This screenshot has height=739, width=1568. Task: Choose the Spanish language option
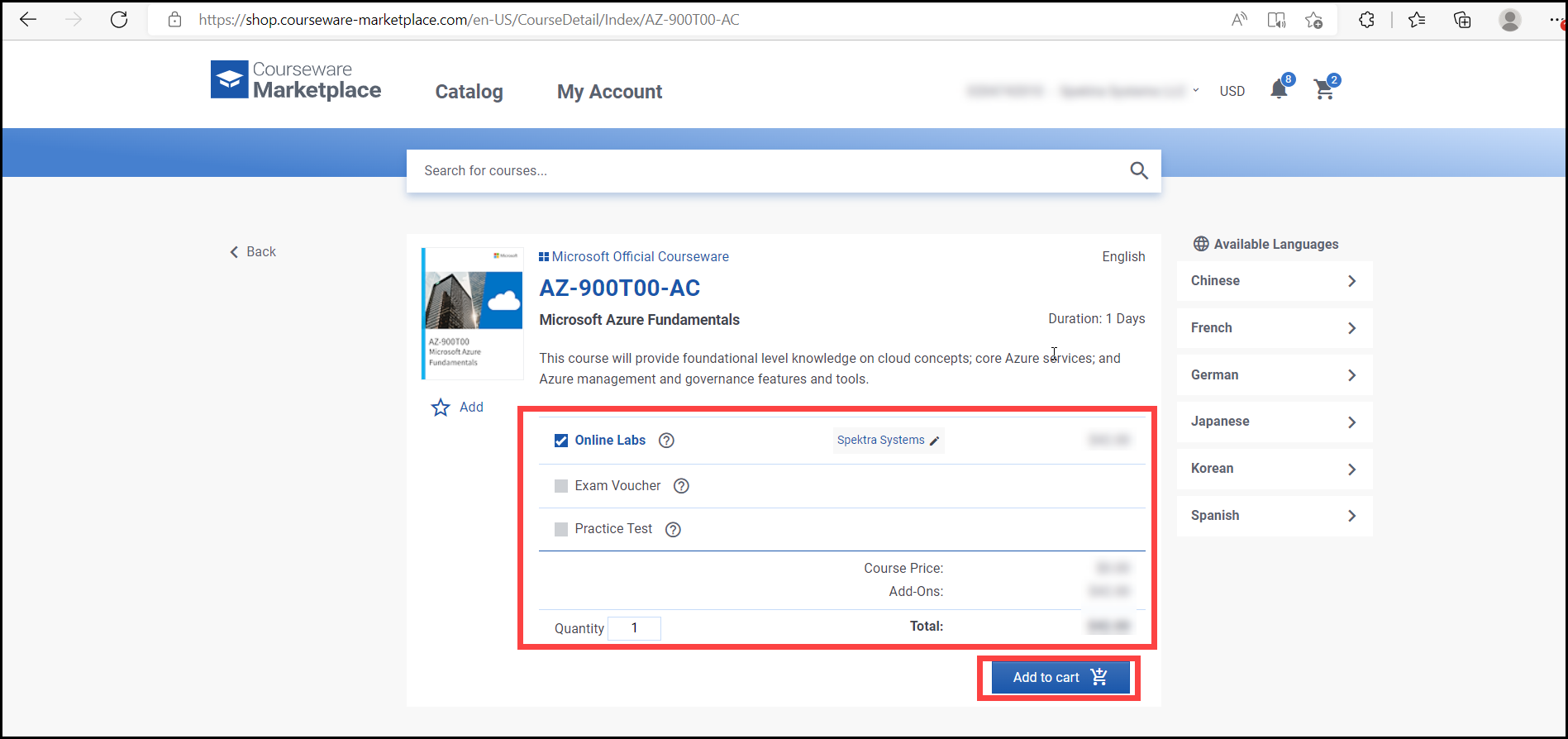pyautogui.click(x=1275, y=516)
